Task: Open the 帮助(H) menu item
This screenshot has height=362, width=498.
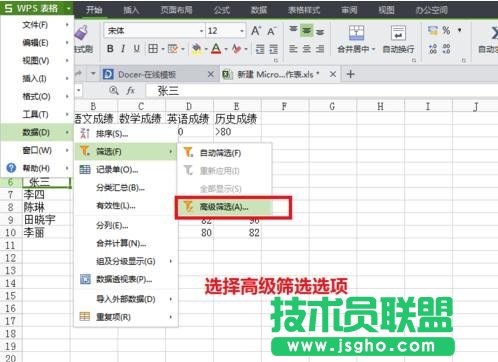Action: point(37,168)
